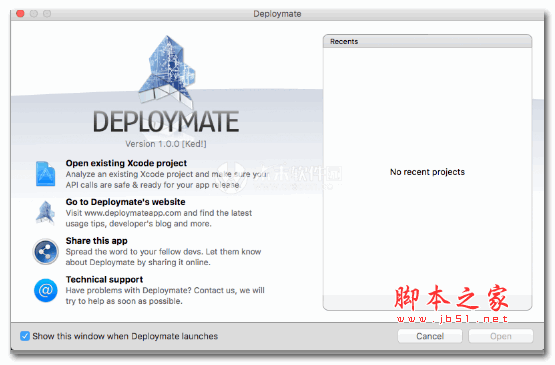
Task: Click the Open button
Action: (500, 336)
